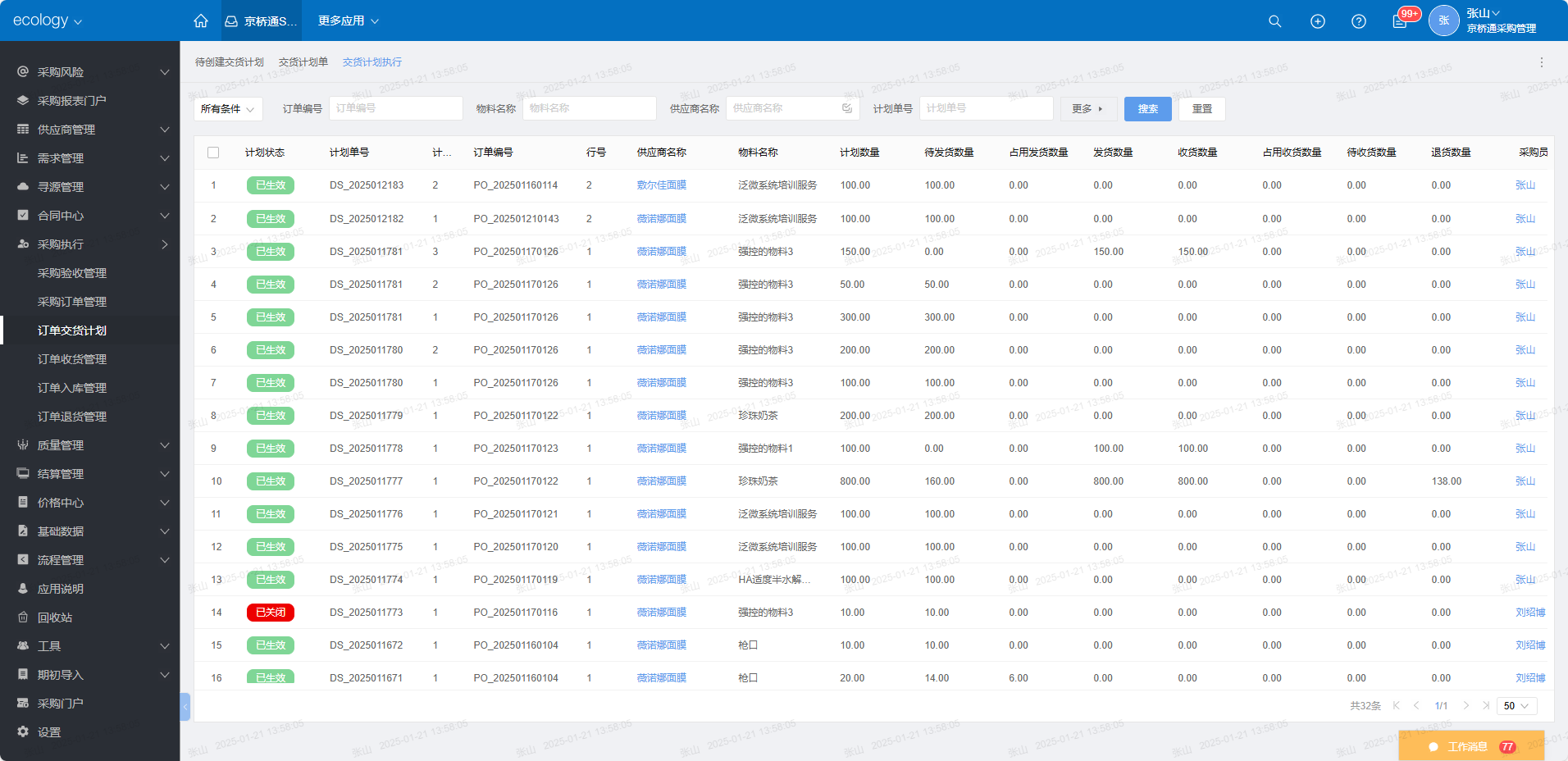Open the search magnifier icon in header
The image size is (1568, 761).
point(1274,21)
